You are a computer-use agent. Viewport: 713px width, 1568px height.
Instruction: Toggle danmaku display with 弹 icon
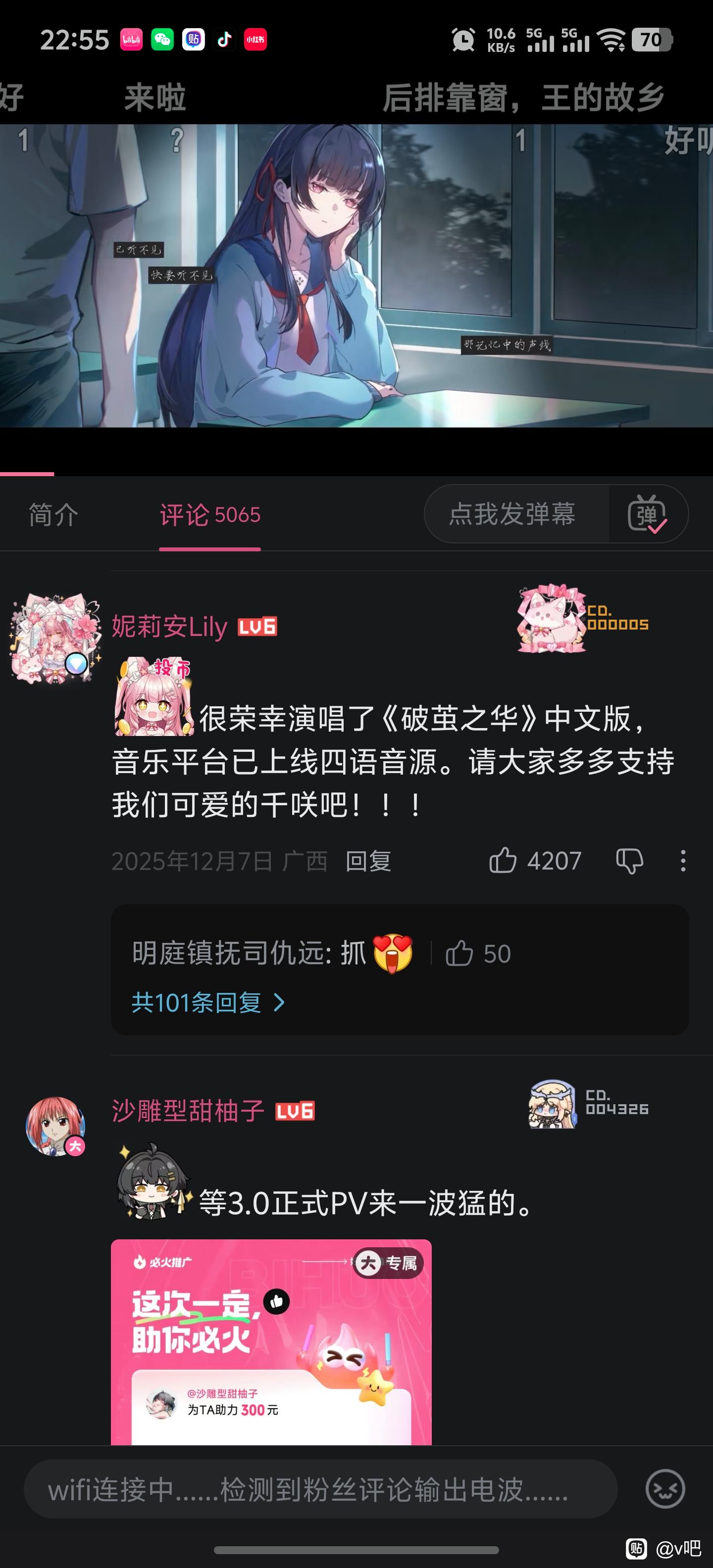[x=647, y=514]
